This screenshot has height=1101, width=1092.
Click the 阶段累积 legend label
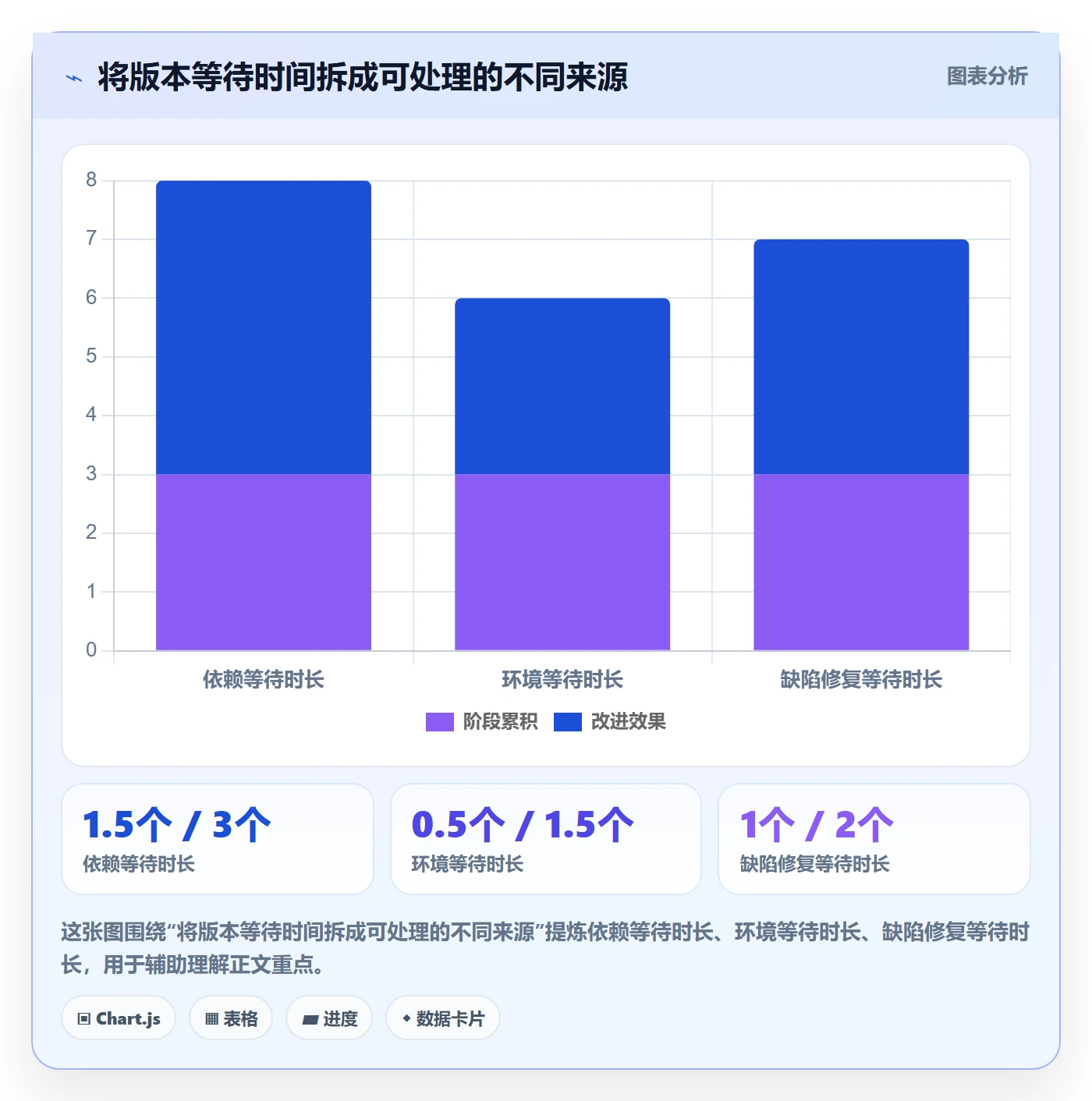click(500, 722)
